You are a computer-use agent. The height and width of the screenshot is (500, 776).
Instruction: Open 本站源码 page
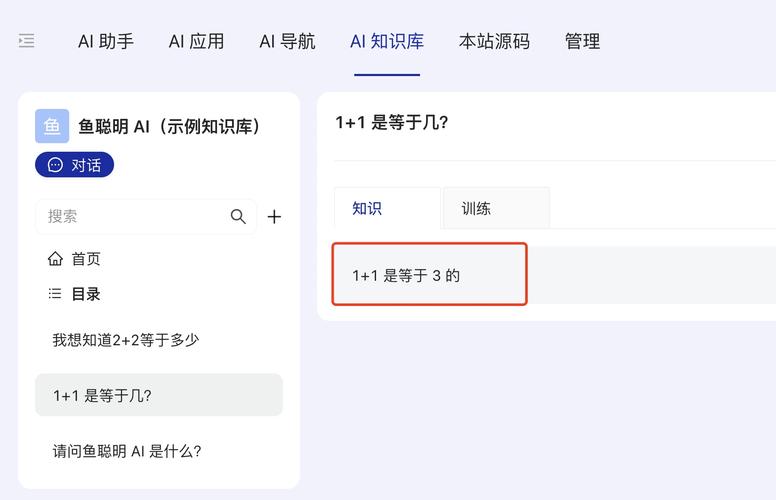494,41
